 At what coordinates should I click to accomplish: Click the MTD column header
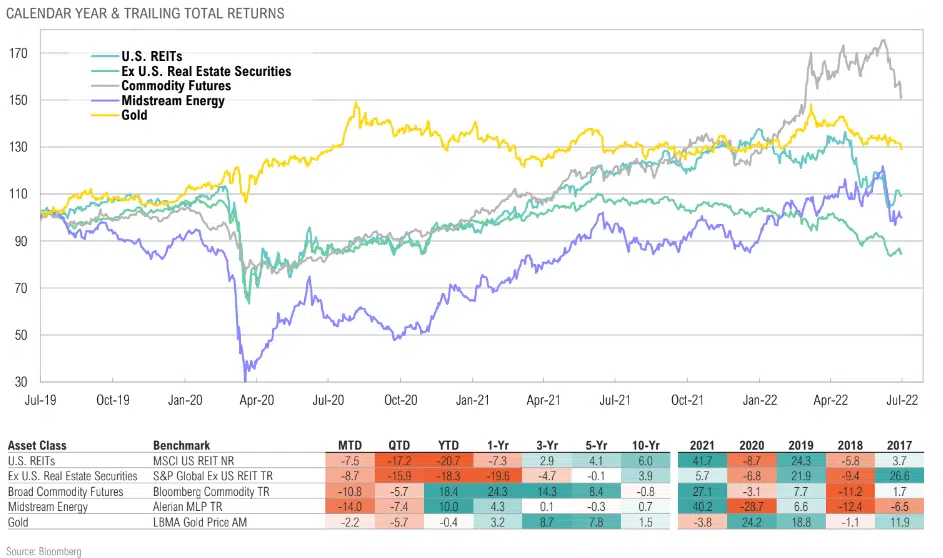(350, 443)
